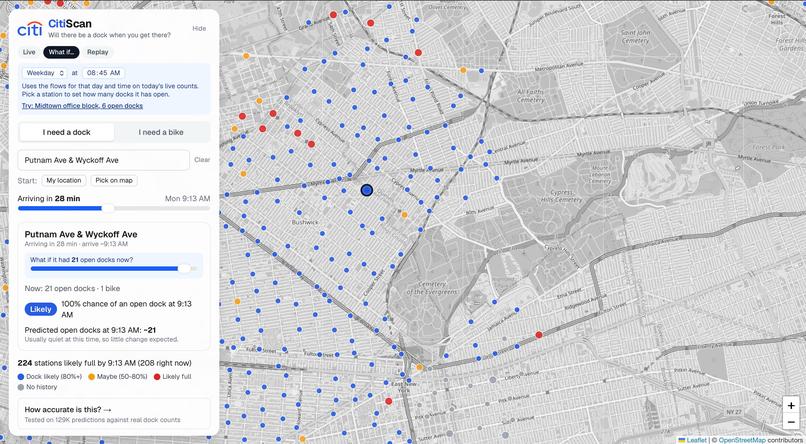Clear the station search field

(x=202, y=160)
